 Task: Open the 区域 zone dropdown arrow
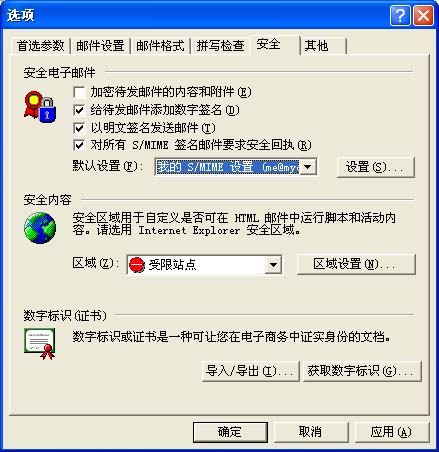pos(273,265)
